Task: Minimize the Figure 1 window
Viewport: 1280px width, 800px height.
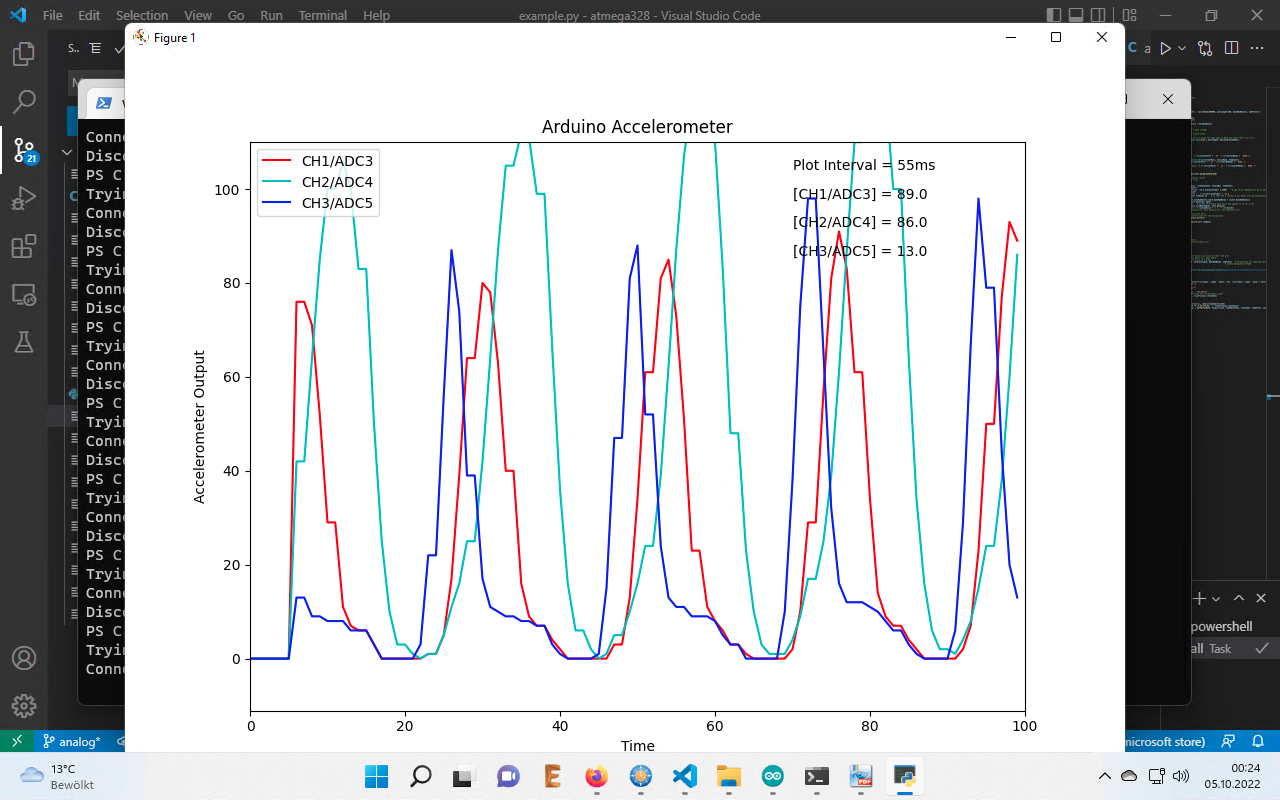Action: point(1010,37)
